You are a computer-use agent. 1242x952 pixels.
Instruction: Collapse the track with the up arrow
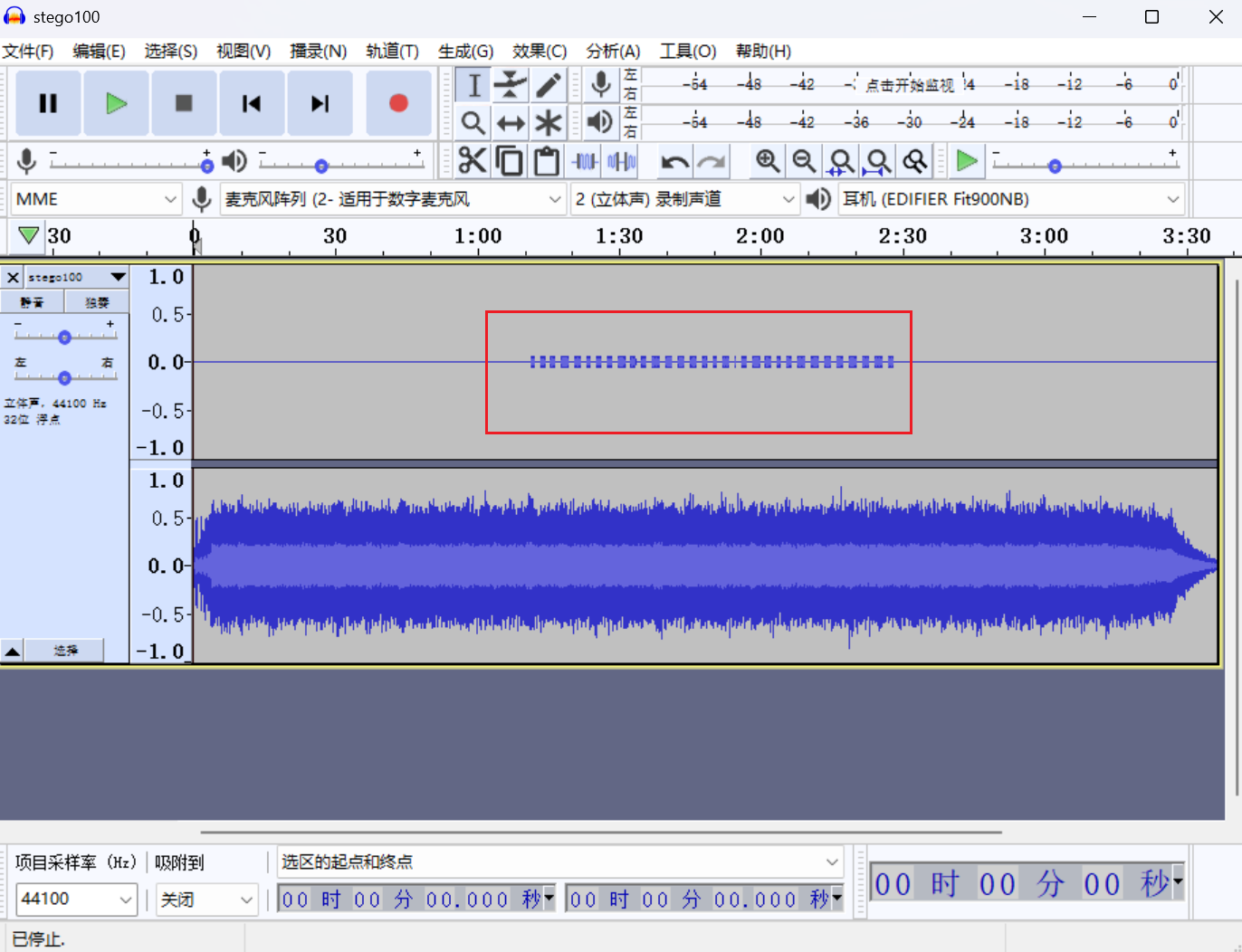[x=13, y=651]
